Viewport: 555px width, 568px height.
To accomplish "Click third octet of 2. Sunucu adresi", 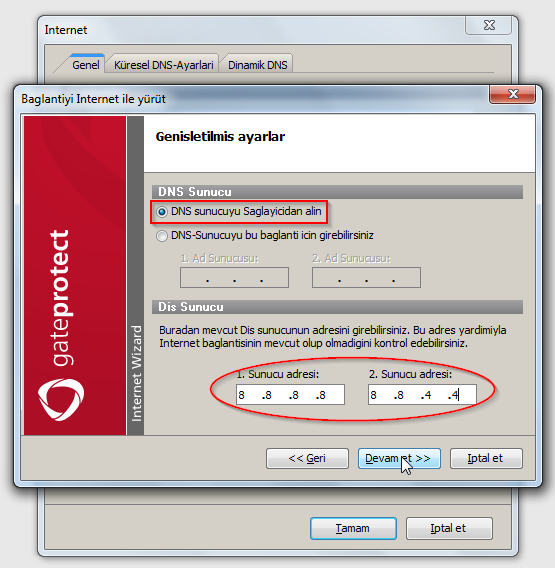I will click(x=428, y=395).
